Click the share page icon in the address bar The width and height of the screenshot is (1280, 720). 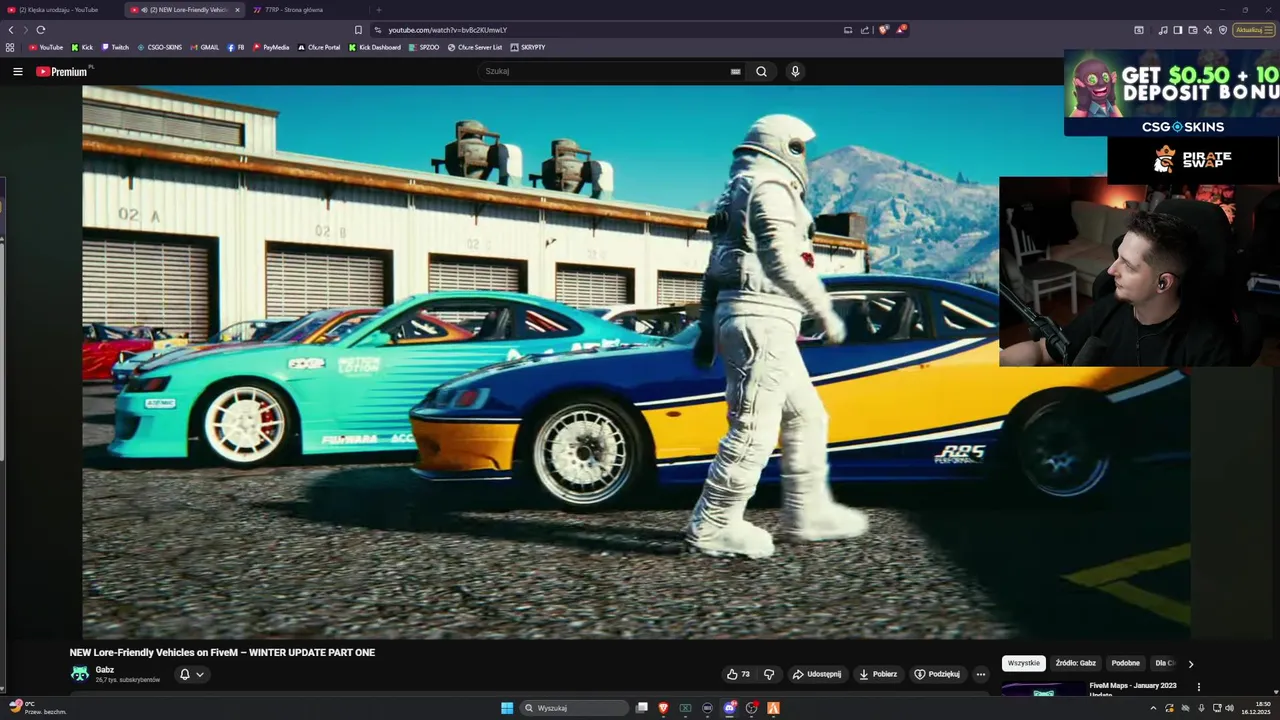[865, 30]
